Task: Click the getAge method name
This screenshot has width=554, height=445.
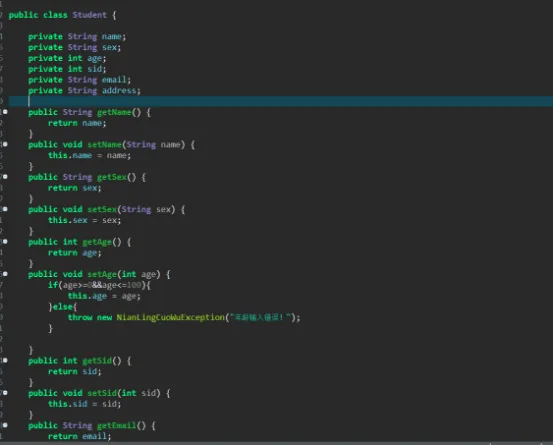Action: click(x=97, y=242)
